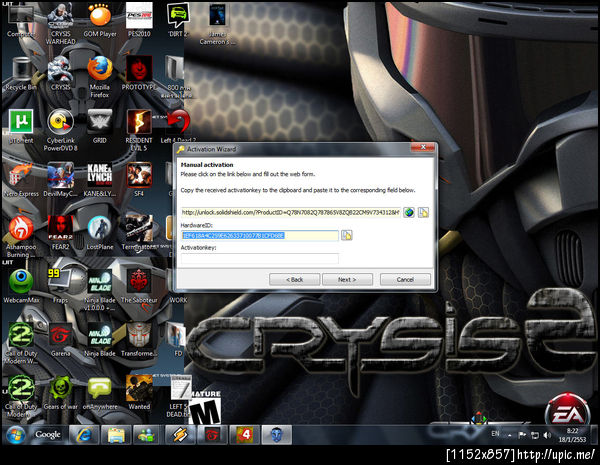Viewport: 600px width, 465px height.
Task: Open Fraps desktop shortcut
Action: coord(60,286)
